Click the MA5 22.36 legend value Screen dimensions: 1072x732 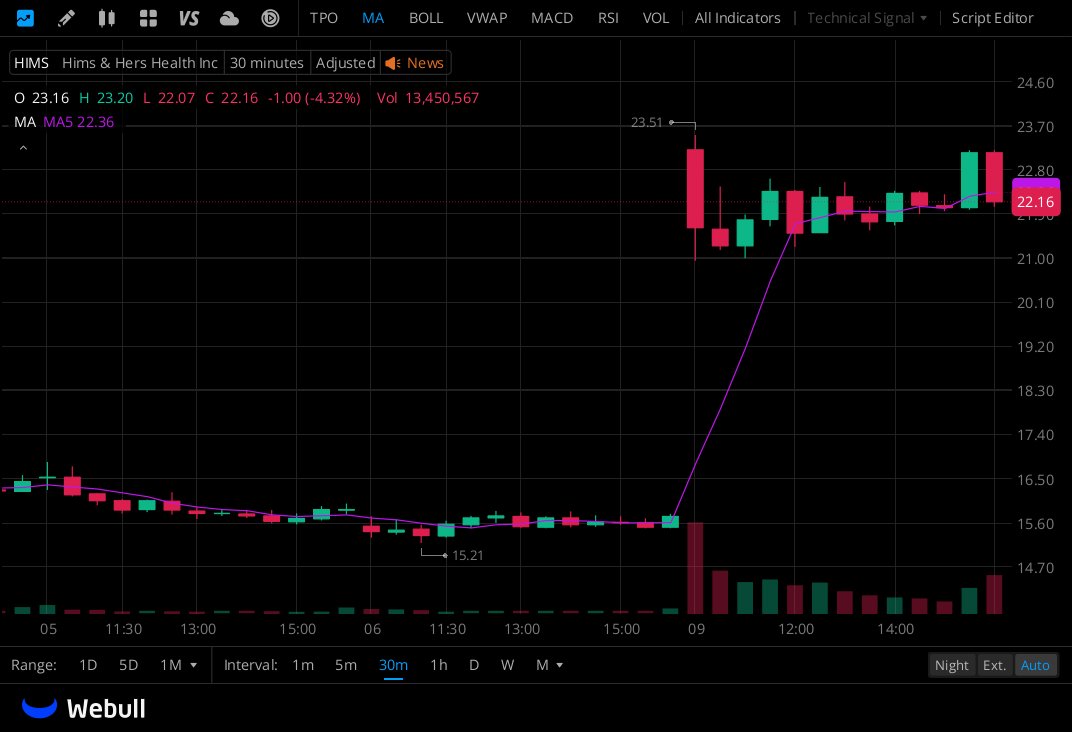click(79, 122)
